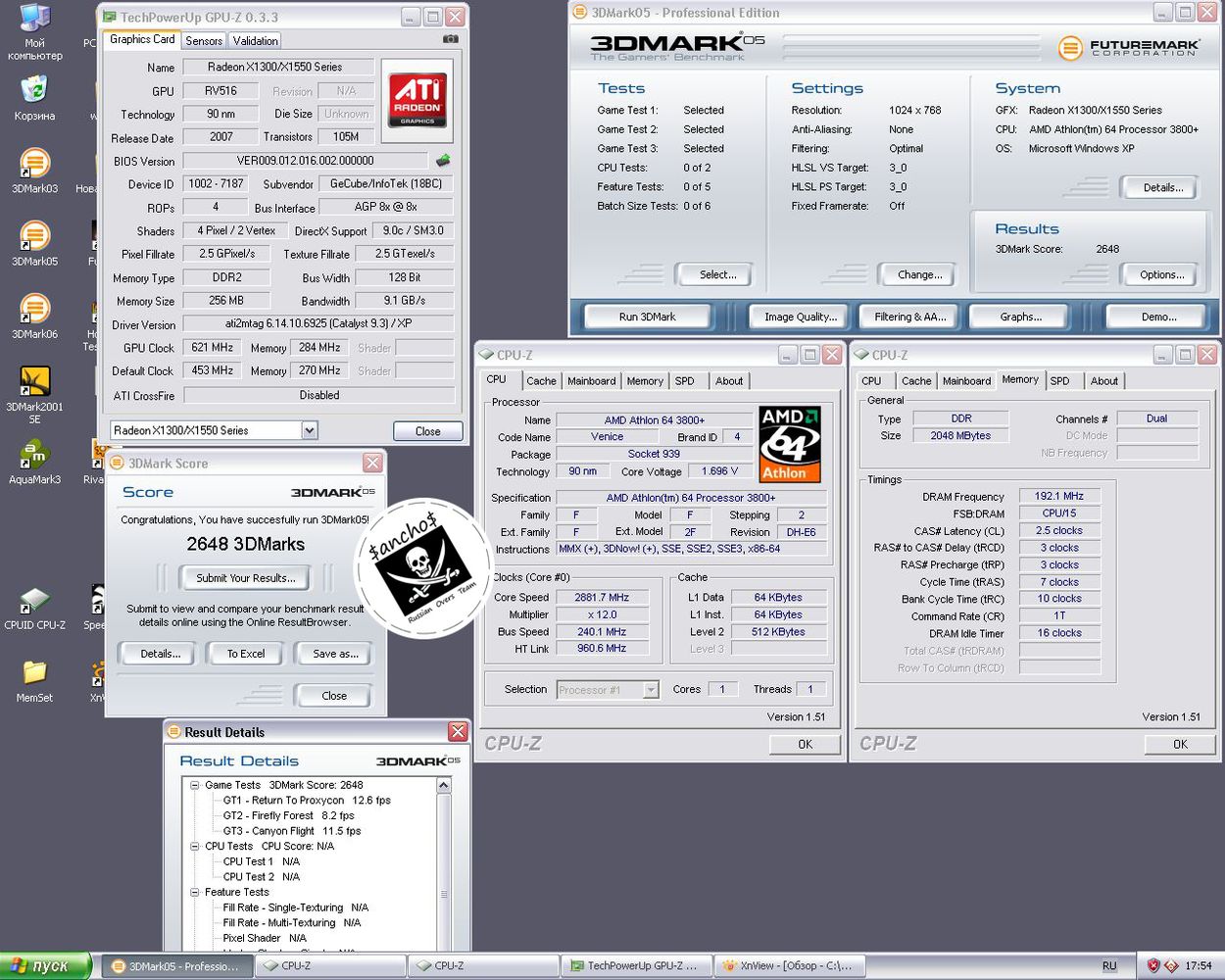Click Select... under the Tests section
Screen dimensions: 1225x980
[x=717, y=274]
